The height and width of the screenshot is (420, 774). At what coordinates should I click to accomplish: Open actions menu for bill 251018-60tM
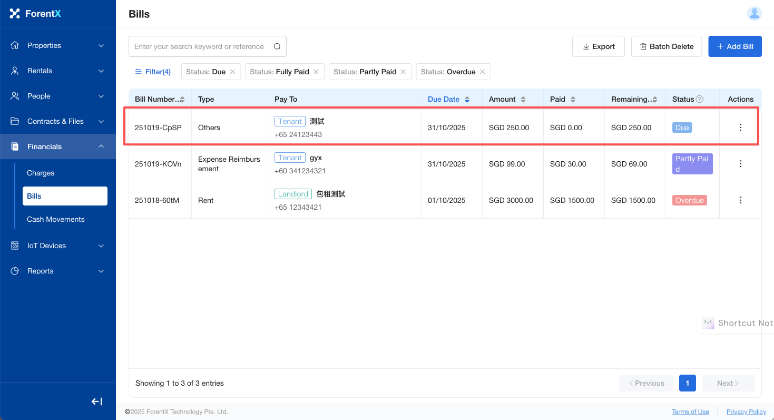[x=740, y=200]
